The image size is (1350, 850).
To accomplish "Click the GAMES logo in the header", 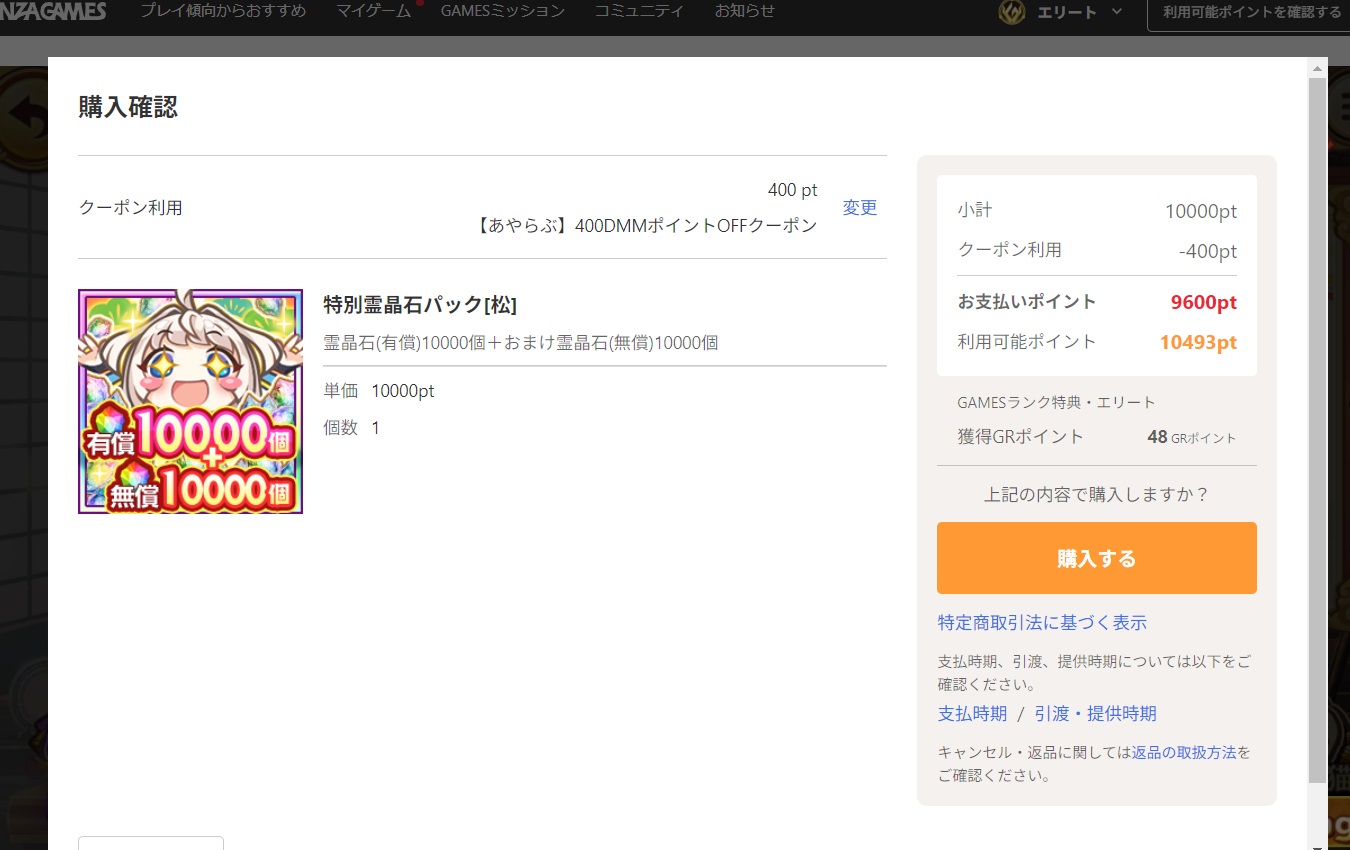I will coord(53,11).
